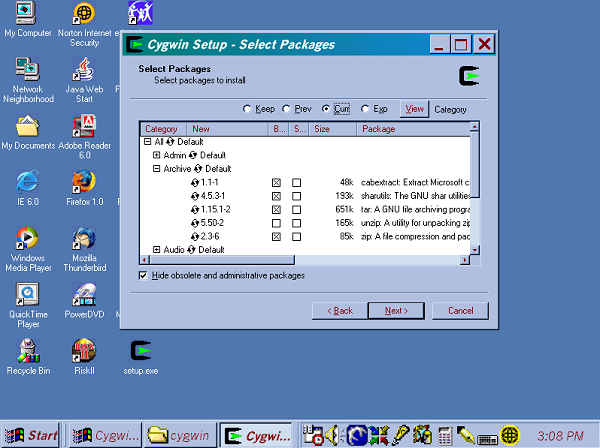Click the View button
This screenshot has height=448, width=600.
tap(414, 109)
